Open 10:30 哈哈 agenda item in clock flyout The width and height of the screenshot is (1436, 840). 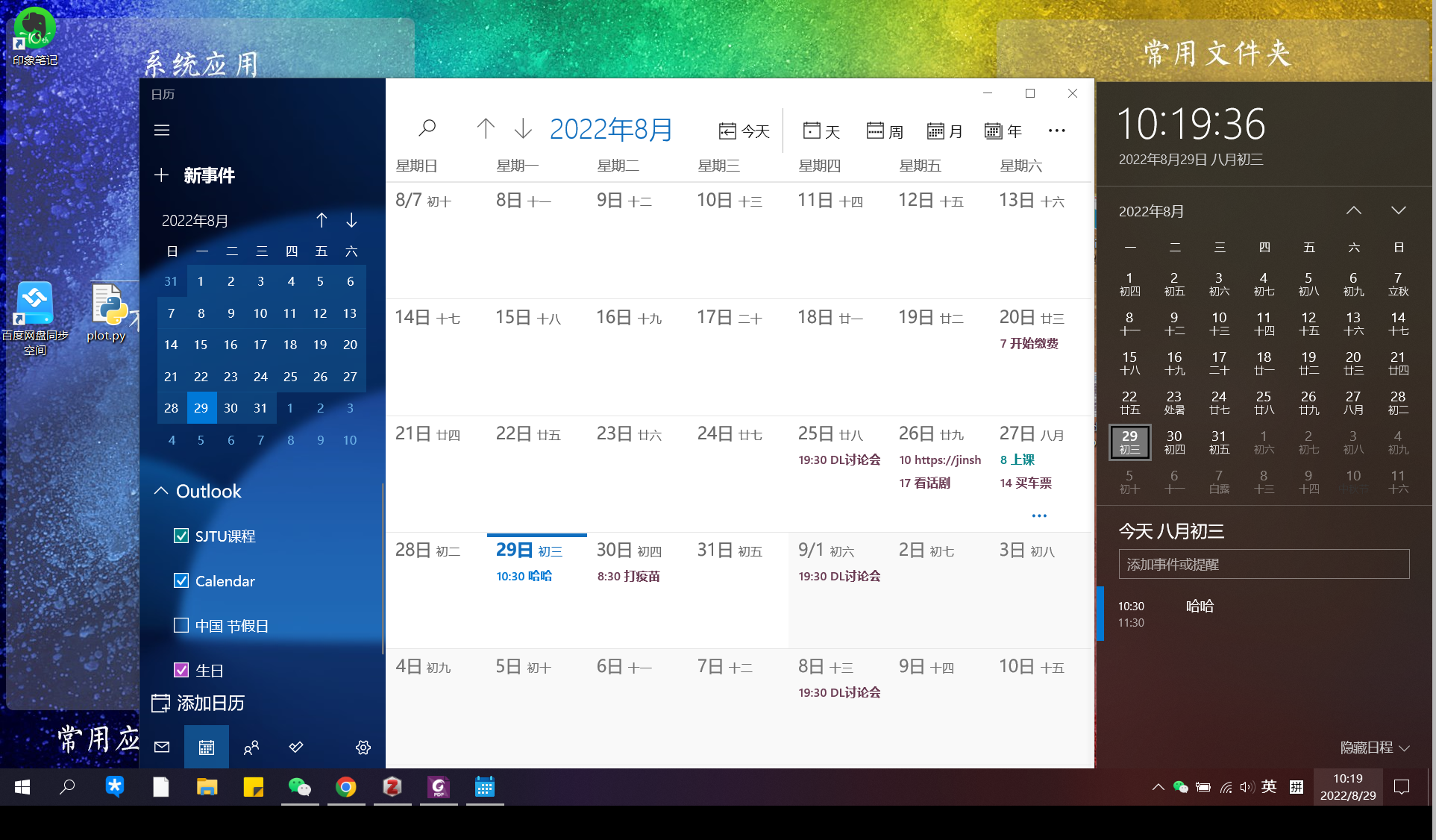(x=1264, y=614)
